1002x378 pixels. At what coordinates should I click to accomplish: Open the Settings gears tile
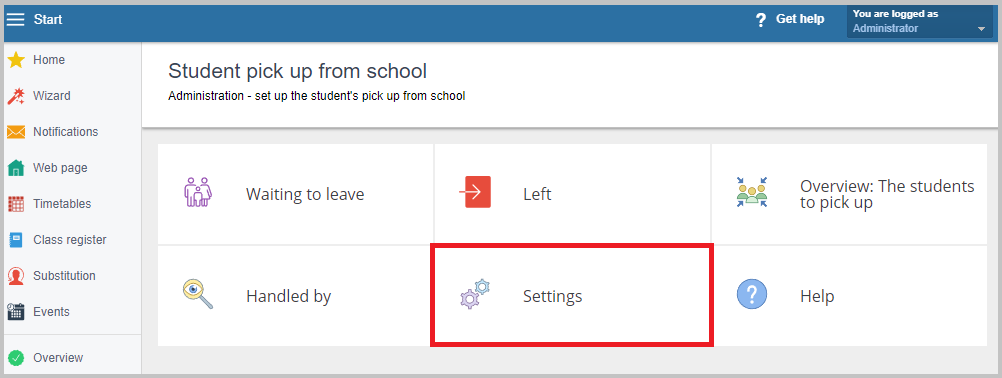tap(573, 296)
